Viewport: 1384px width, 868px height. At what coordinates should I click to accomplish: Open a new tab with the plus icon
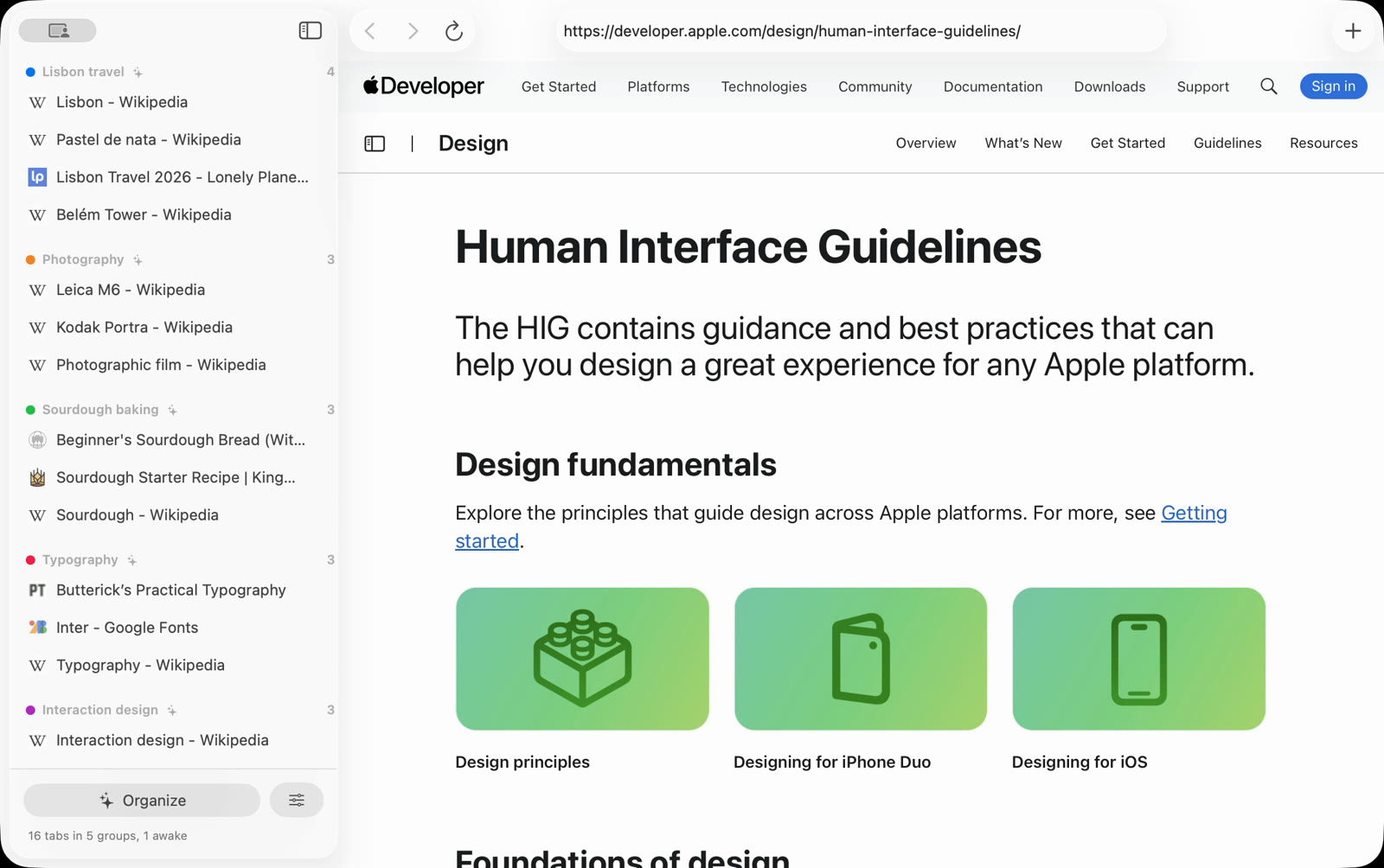pos(1353,31)
